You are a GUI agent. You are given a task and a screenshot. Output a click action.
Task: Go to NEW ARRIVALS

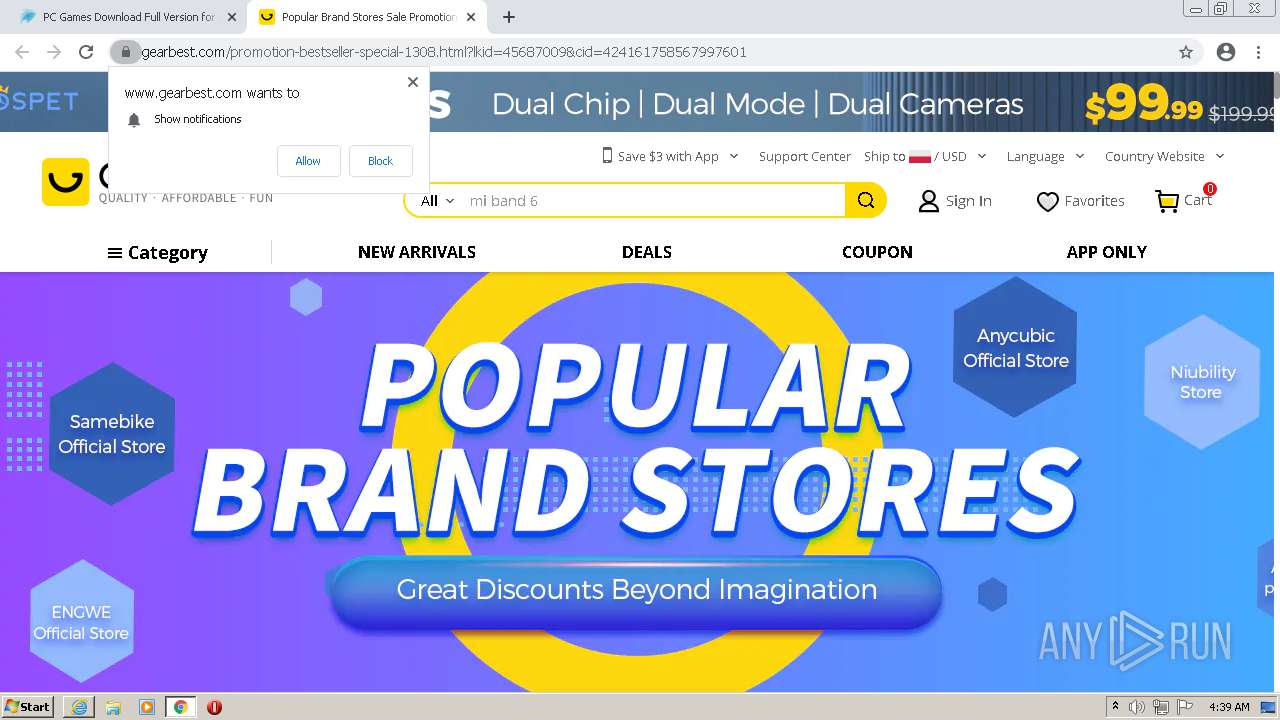point(417,252)
